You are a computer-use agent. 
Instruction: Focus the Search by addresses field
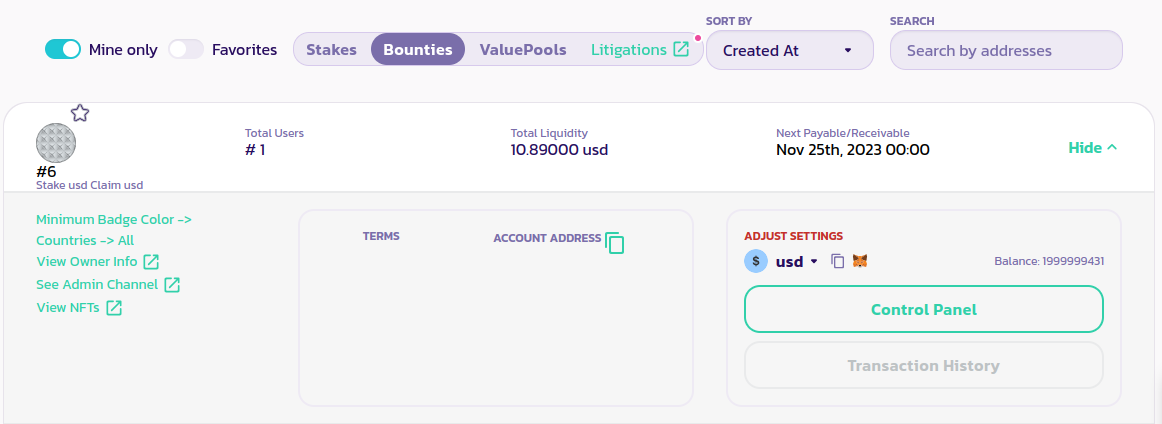click(1006, 50)
